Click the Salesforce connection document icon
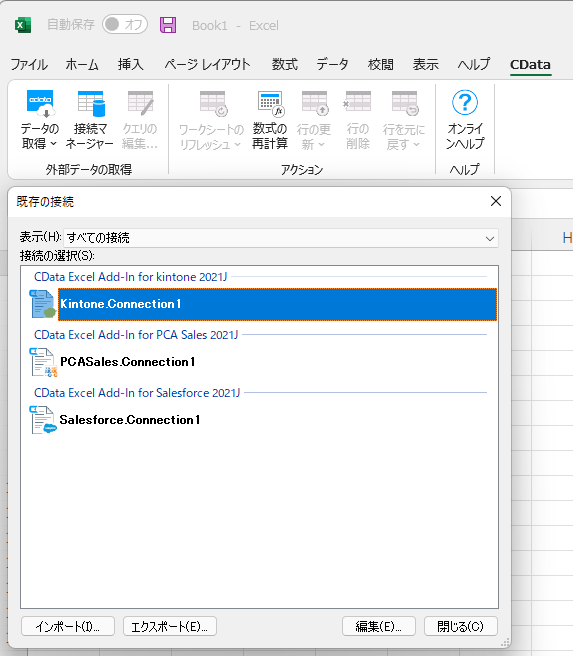Image resolution: width=573 pixels, height=656 pixels. click(x=43, y=420)
